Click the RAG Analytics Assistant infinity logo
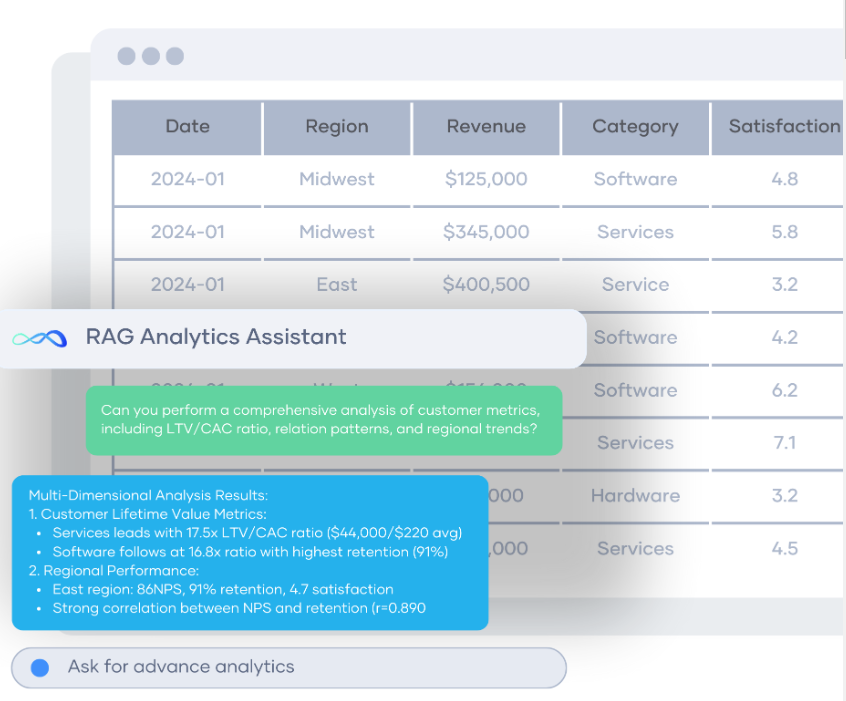This screenshot has width=846, height=701. pyautogui.click(x=39, y=338)
